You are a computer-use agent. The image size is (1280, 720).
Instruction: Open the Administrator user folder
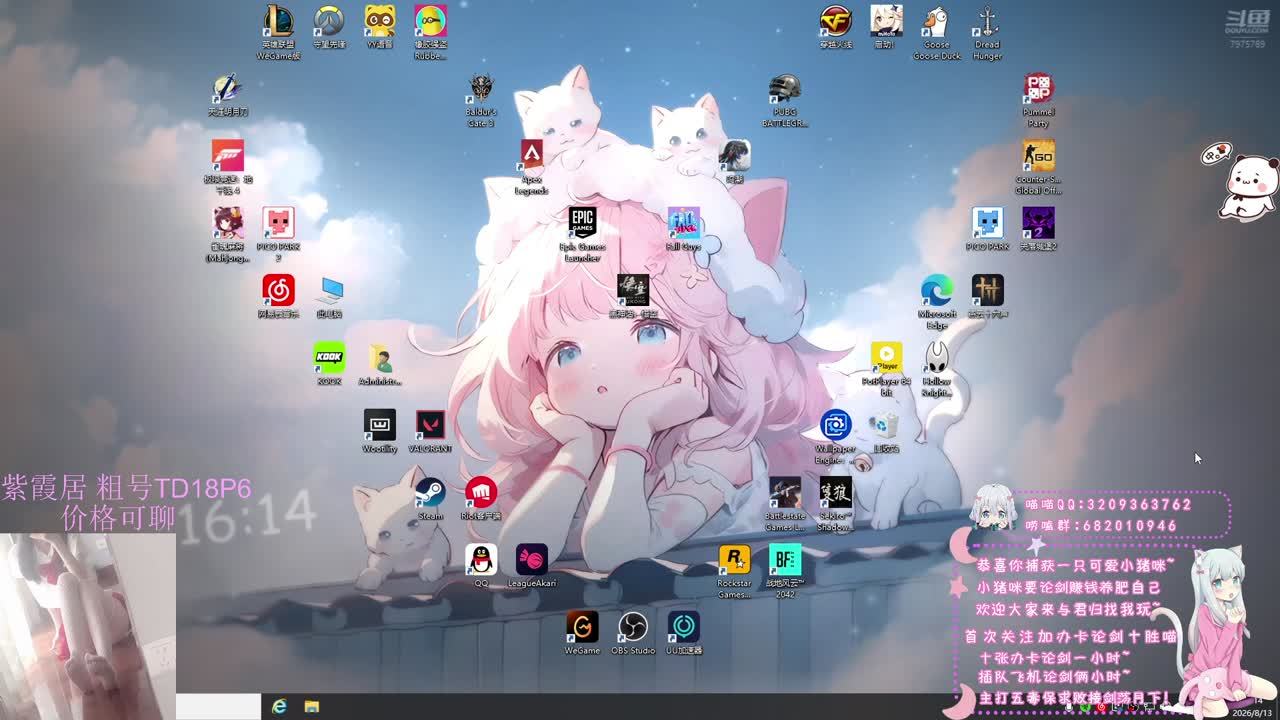click(x=379, y=357)
